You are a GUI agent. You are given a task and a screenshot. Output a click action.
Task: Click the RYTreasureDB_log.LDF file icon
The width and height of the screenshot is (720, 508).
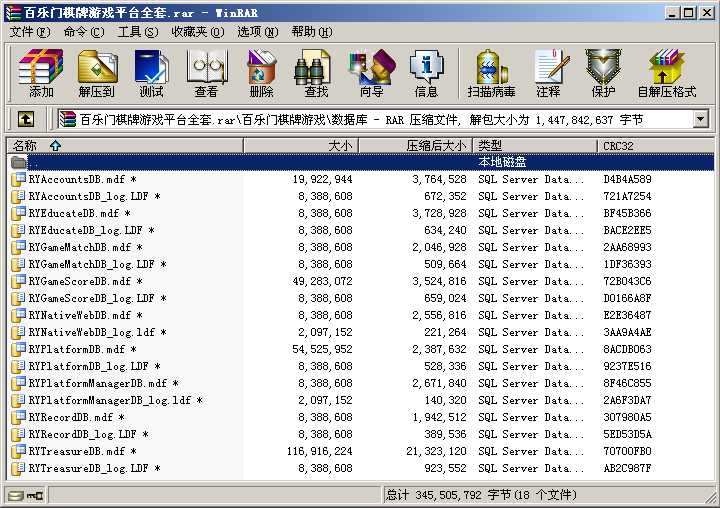tap(18, 468)
